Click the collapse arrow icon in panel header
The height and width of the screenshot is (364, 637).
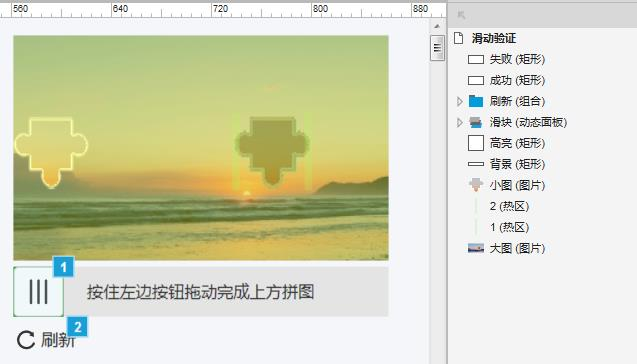point(461,15)
